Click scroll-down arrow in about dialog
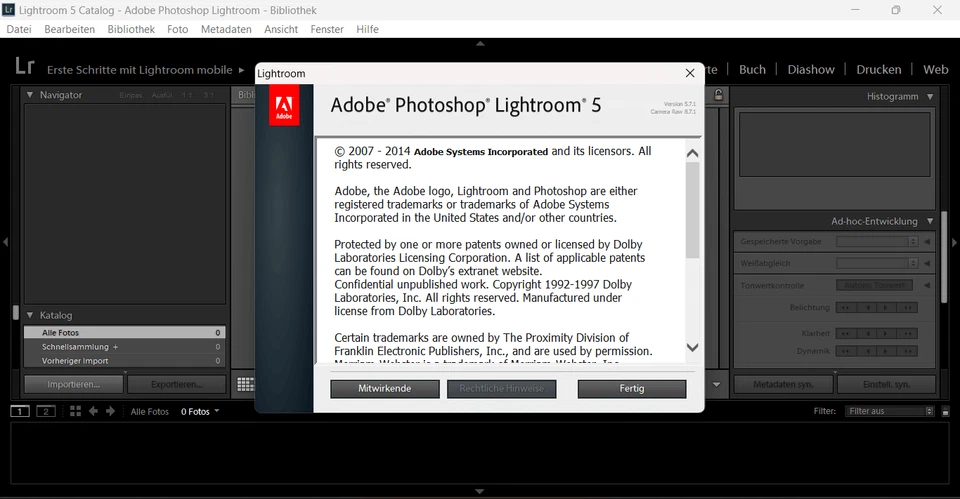 [692, 347]
